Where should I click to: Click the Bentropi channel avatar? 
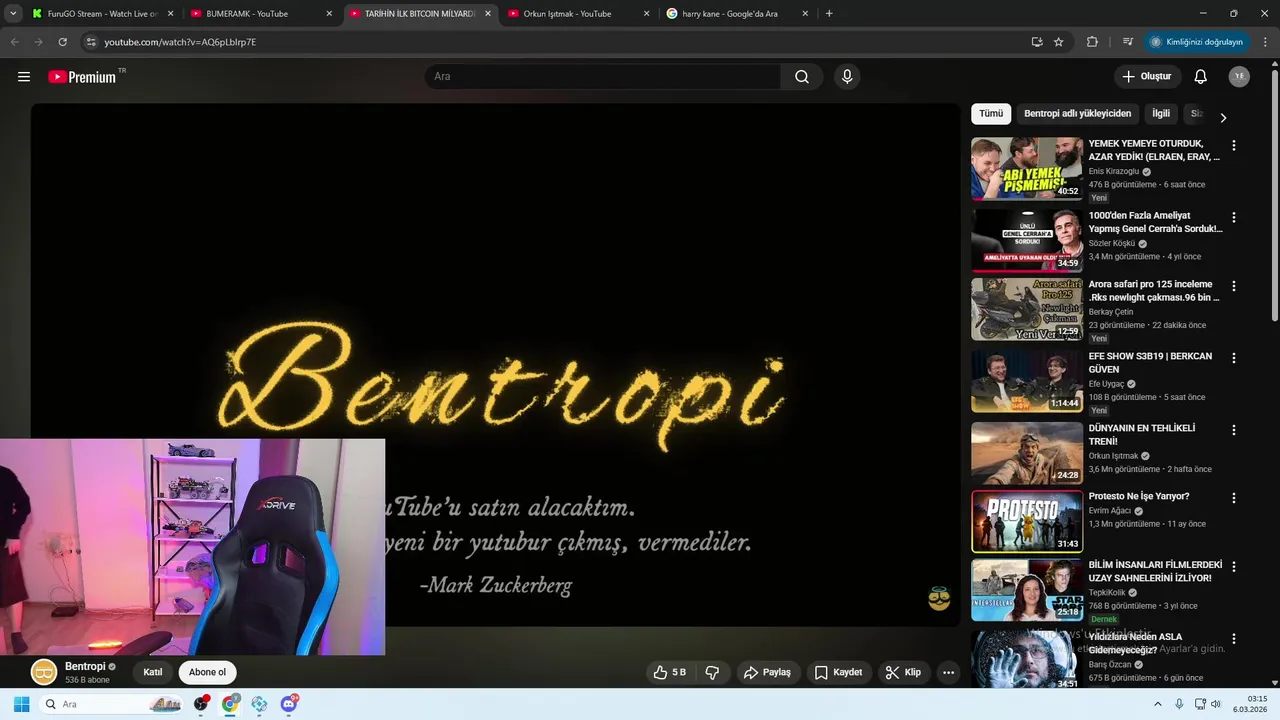pos(44,673)
